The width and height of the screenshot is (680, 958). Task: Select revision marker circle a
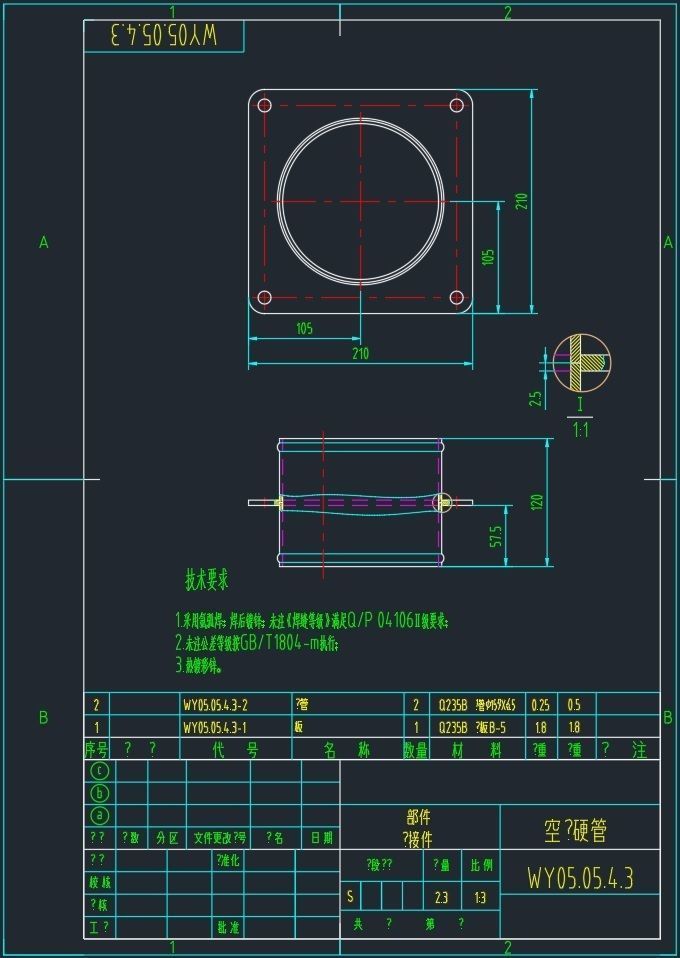[100, 815]
